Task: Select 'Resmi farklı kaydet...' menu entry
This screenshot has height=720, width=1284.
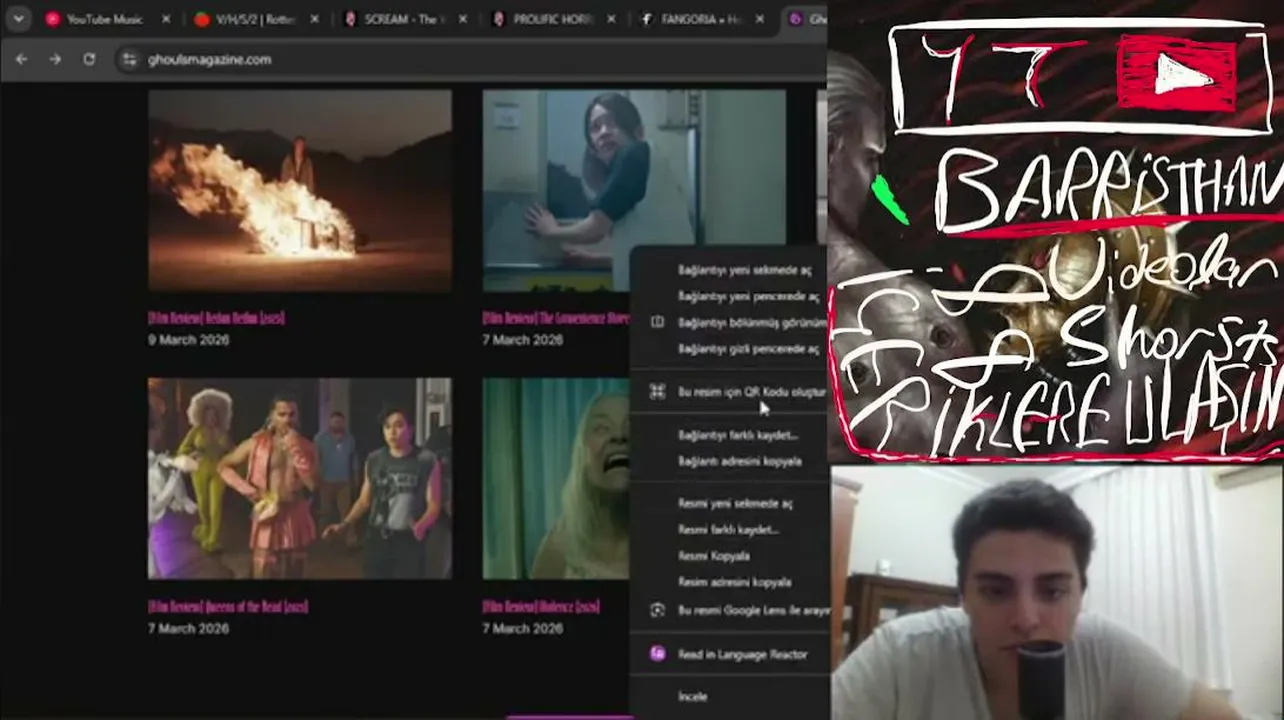Action: click(x=730, y=529)
